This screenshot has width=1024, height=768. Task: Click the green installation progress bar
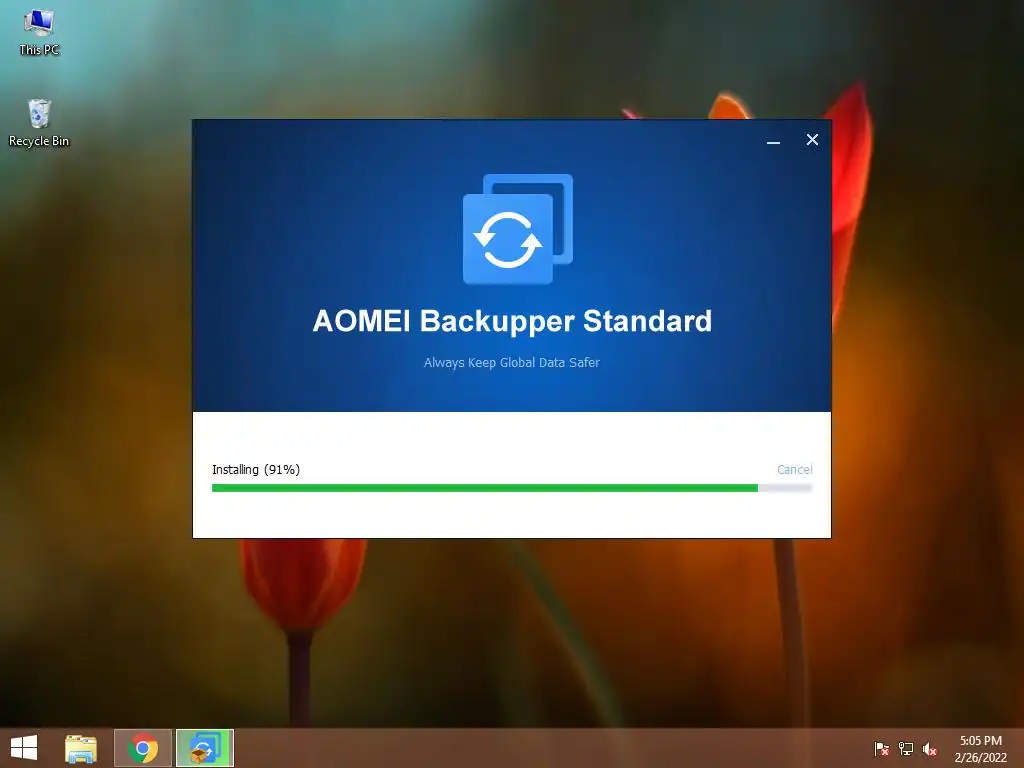511,488
